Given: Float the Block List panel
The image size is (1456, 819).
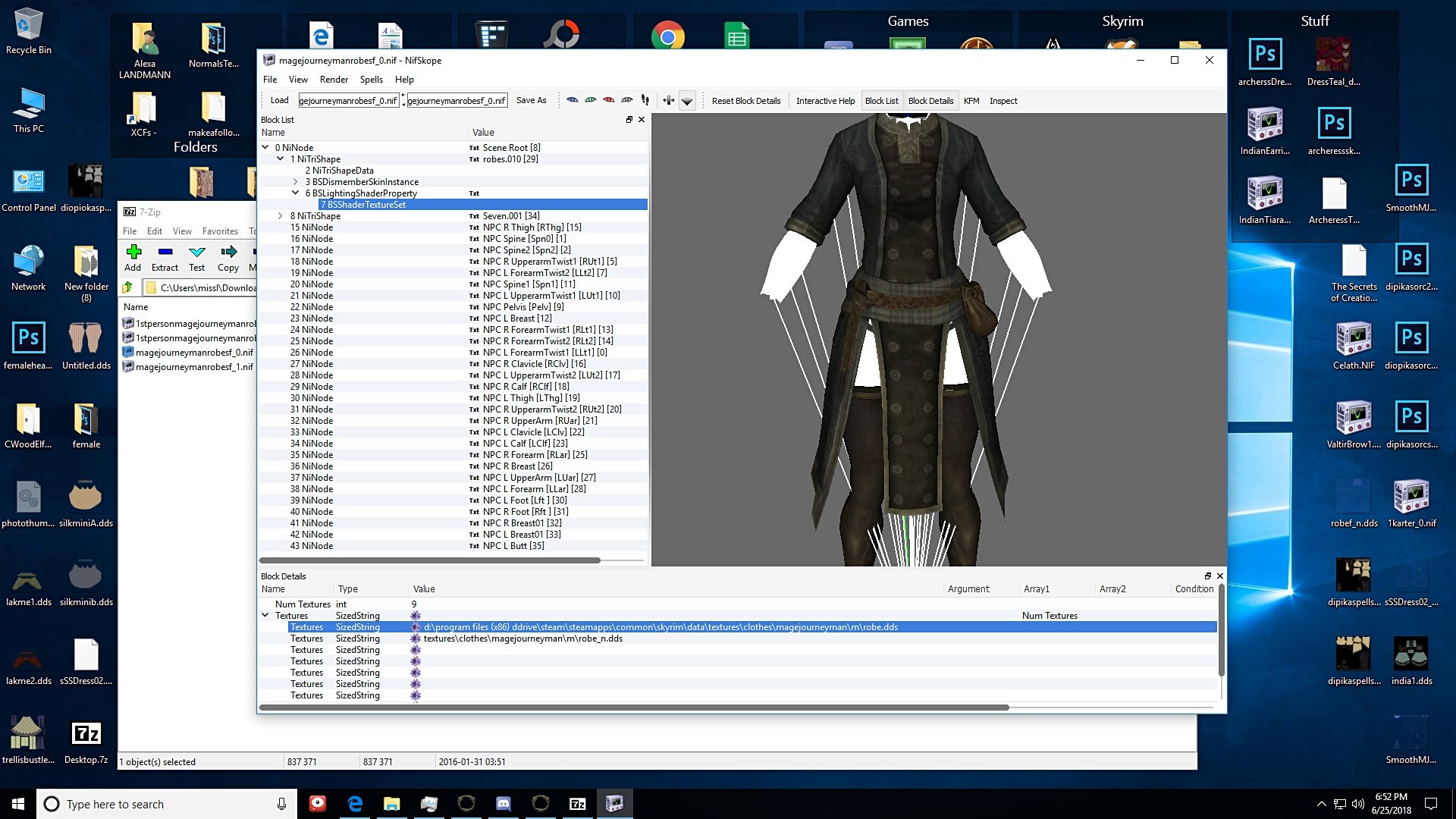Looking at the screenshot, I should coord(629,119).
